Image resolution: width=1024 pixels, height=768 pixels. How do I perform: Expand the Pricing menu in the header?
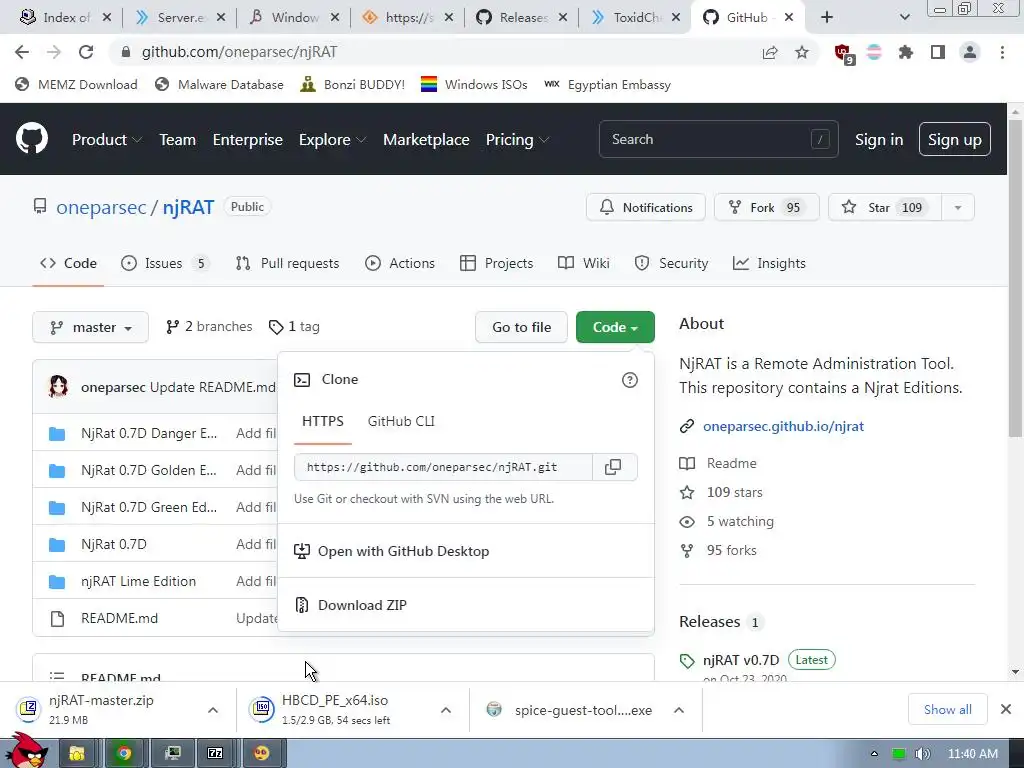point(517,140)
